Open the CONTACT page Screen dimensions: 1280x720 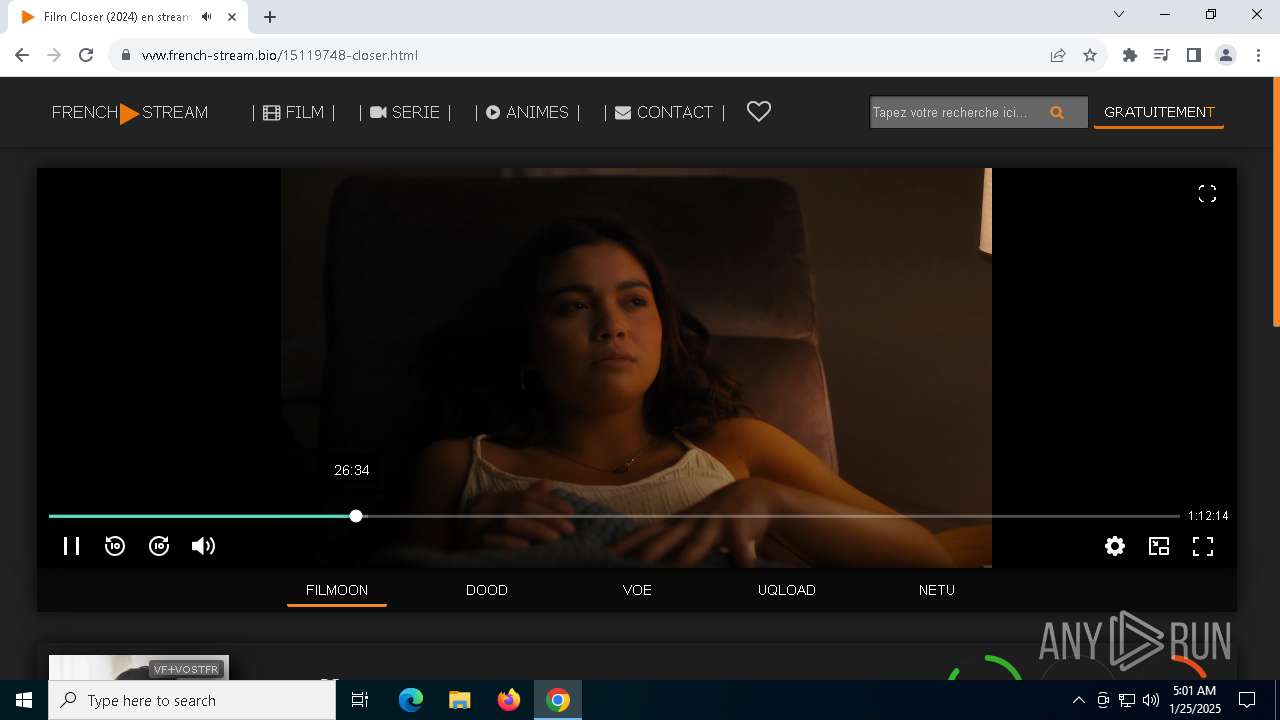(x=664, y=112)
